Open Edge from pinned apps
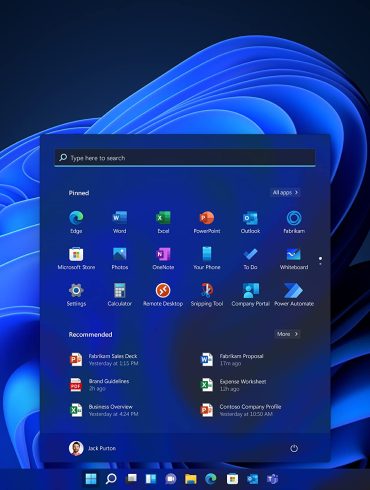Screen dimensions: 370x490 click(76, 222)
